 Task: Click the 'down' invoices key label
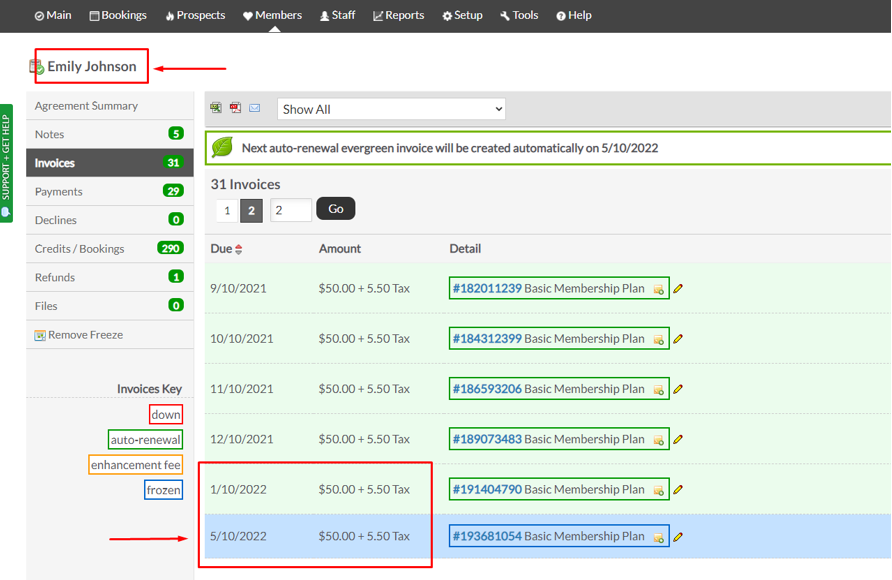166,415
